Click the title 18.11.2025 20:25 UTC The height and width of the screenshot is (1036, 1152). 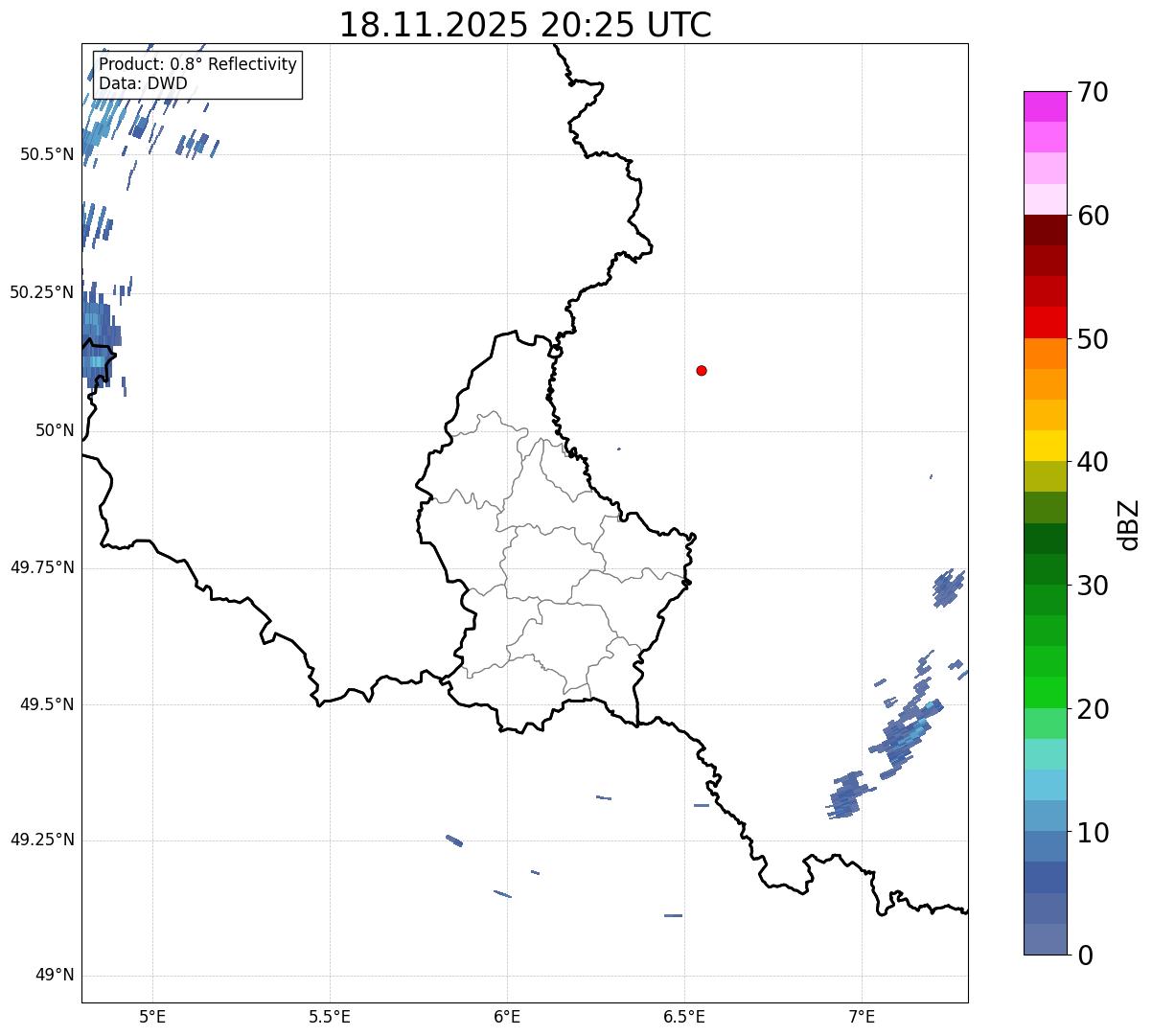click(525, 25)
